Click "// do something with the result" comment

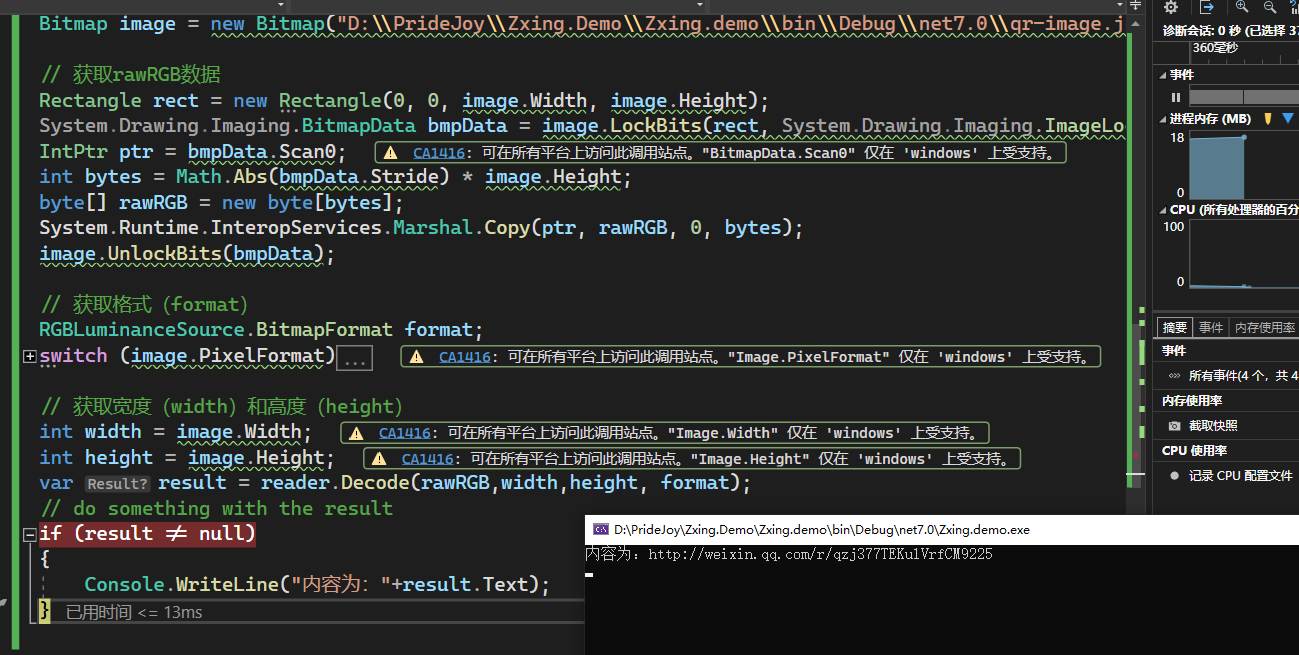216,509
